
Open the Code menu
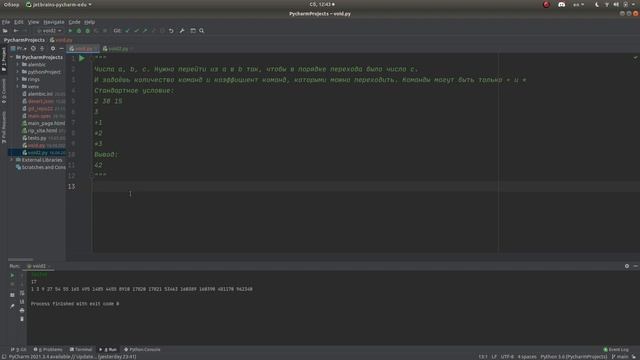(x=74, y=22)
